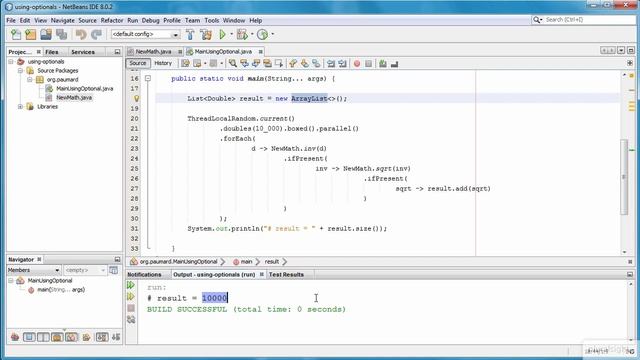
Task: Toggle Rectangular Selection icon in editor toolbar
Action: 279,64
